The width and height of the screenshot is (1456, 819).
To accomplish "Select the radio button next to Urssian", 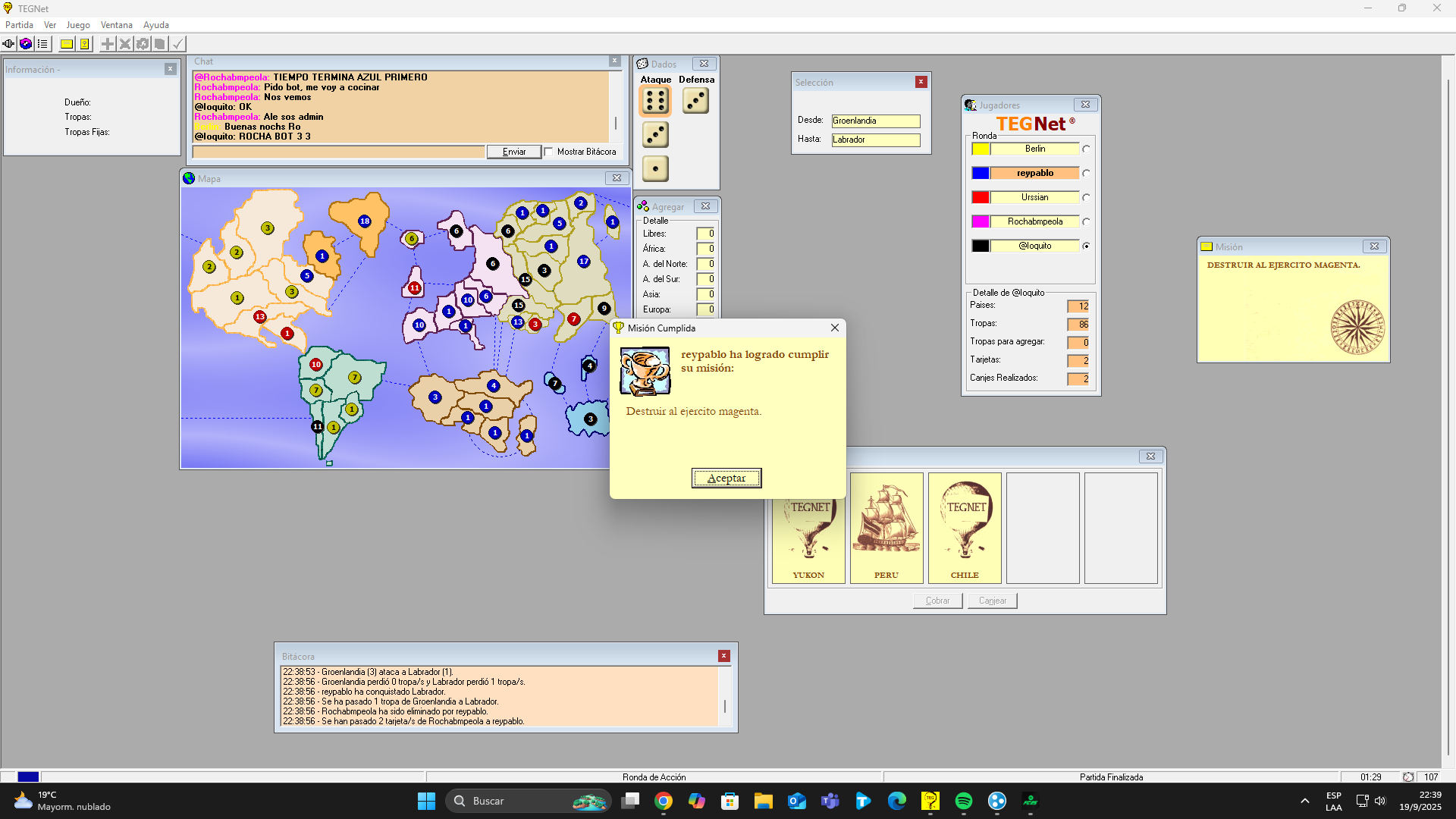I will tap(1086, 198).
